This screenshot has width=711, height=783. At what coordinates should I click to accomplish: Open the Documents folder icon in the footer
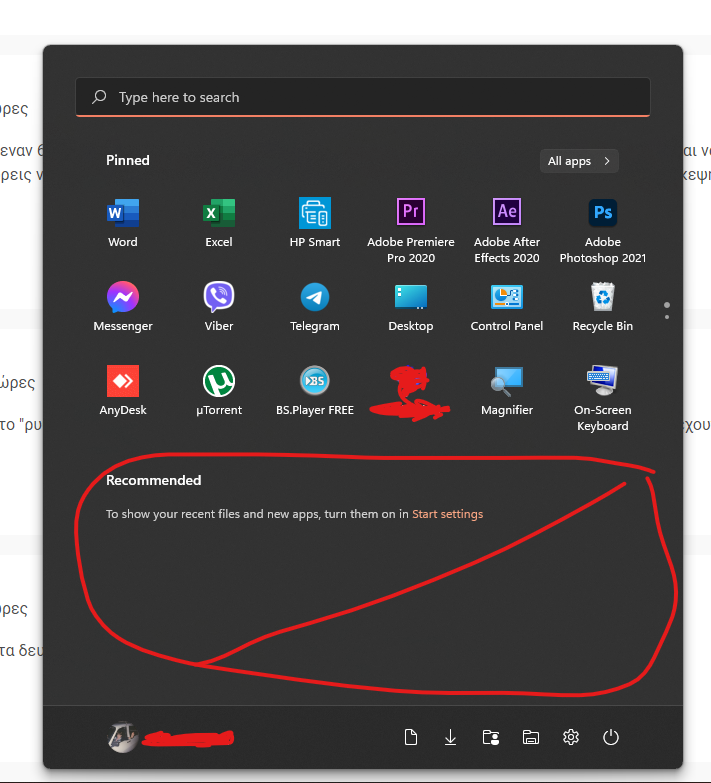(x=410, y=737)
